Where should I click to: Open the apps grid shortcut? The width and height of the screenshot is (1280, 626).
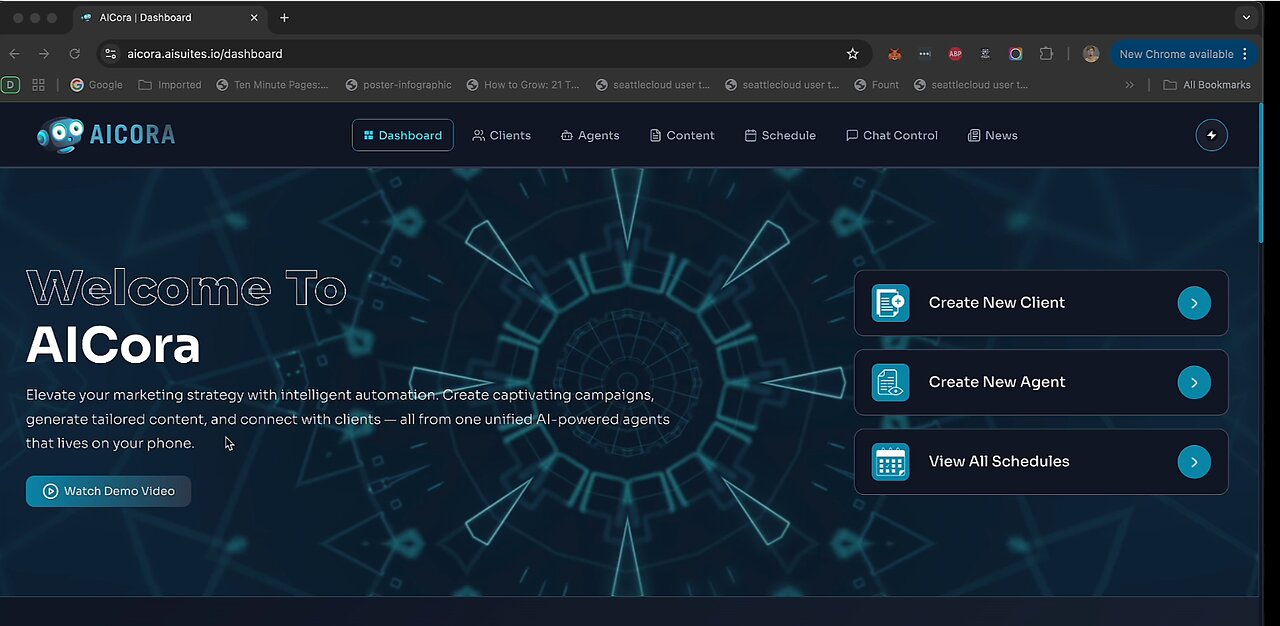tap(38, 85)
